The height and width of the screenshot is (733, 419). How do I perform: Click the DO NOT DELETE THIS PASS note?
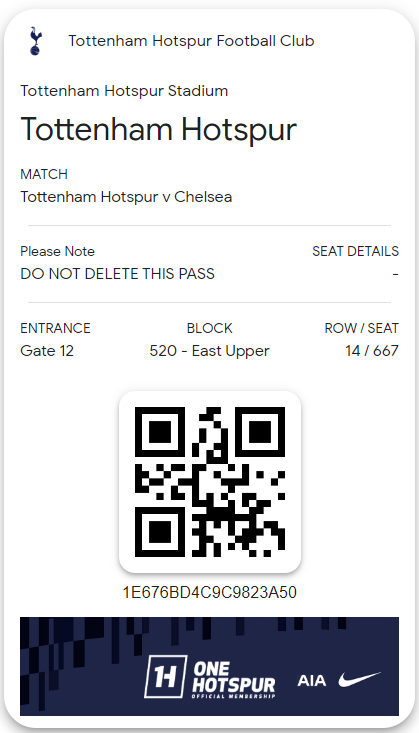[x=117, y=273]
